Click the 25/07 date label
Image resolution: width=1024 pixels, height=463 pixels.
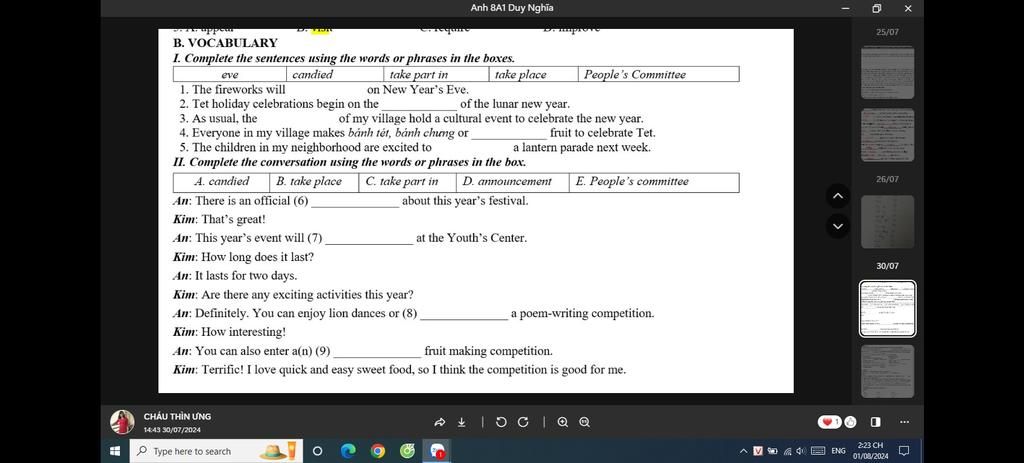pyautogui.click(x=888, y=32)
